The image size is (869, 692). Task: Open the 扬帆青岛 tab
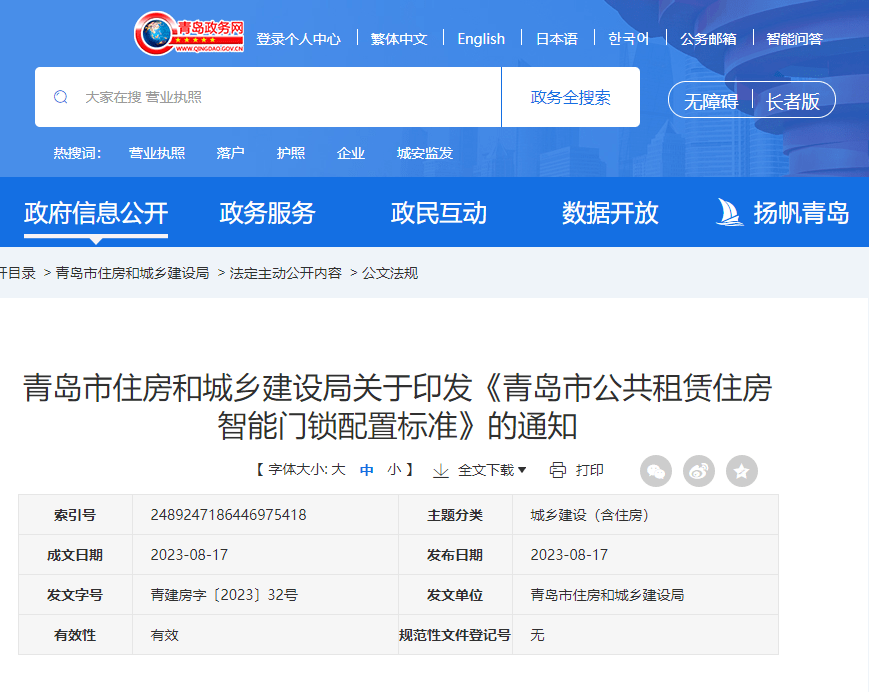click(x=801, y=213)
